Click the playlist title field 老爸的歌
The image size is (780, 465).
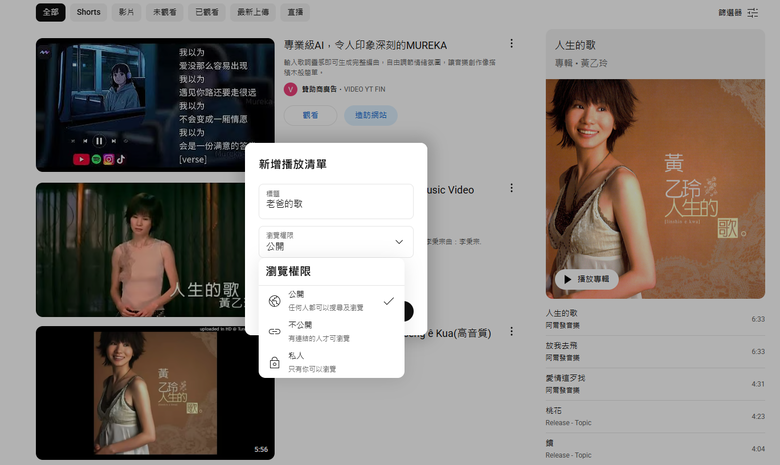pos(336,201)
